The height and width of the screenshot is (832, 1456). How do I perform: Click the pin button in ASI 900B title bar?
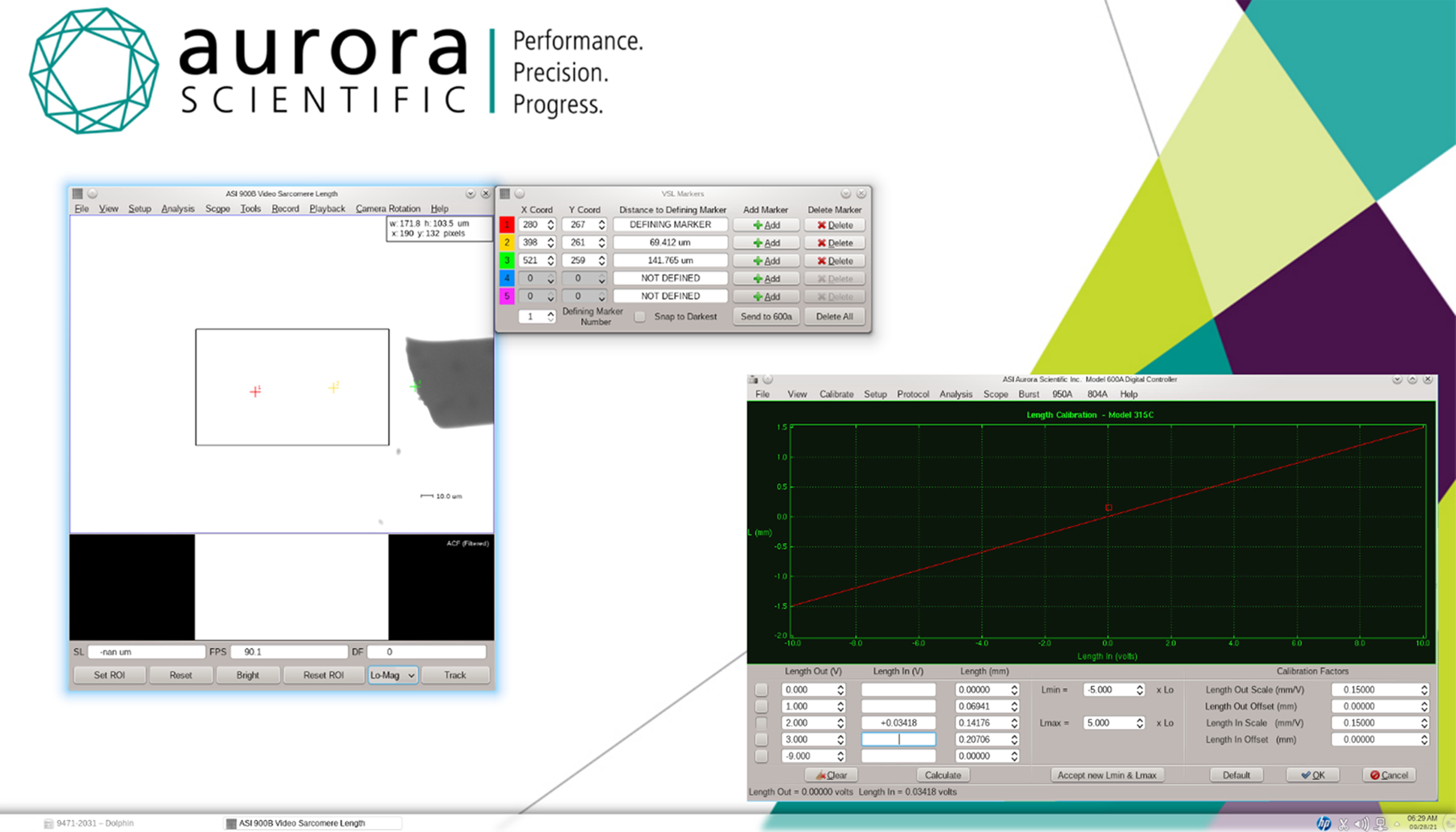(x=93, y=194)
